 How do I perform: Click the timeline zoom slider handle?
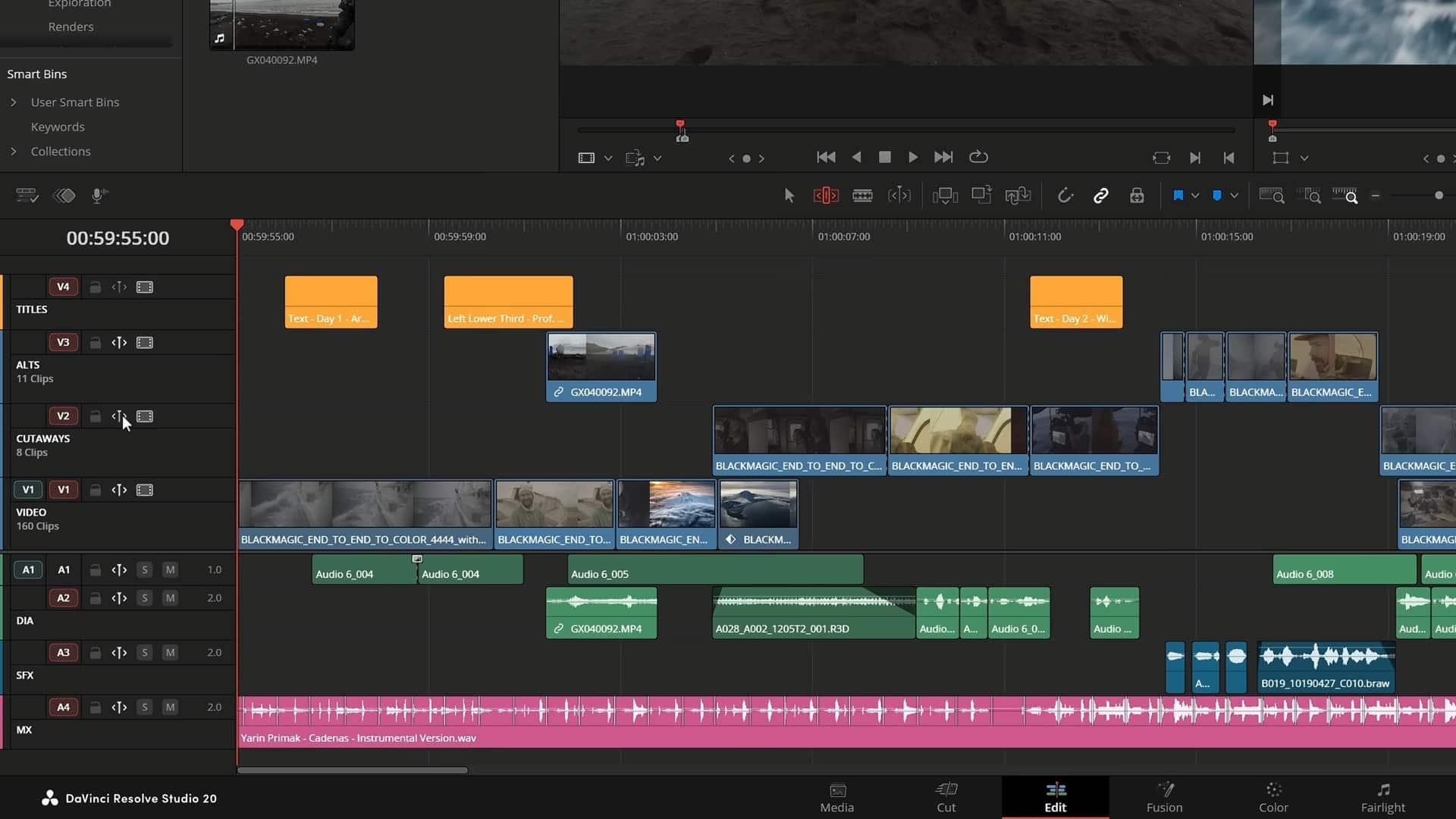click(1439, 195)
